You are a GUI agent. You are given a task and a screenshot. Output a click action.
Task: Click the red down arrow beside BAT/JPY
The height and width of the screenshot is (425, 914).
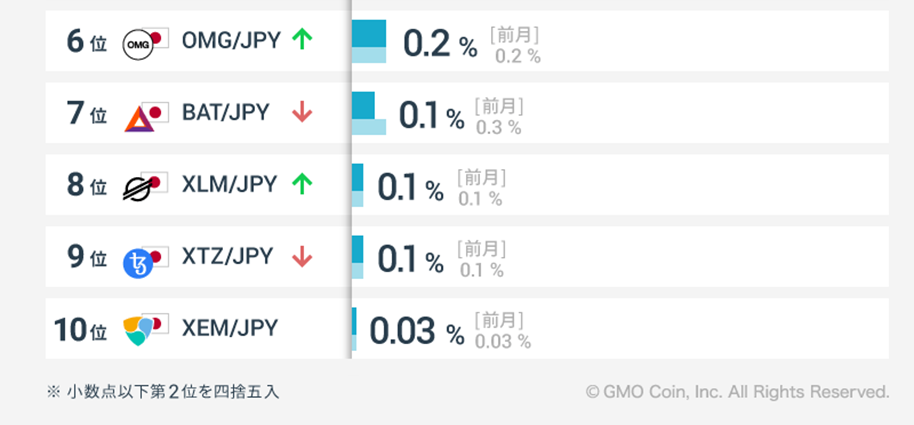coord(301,113)
